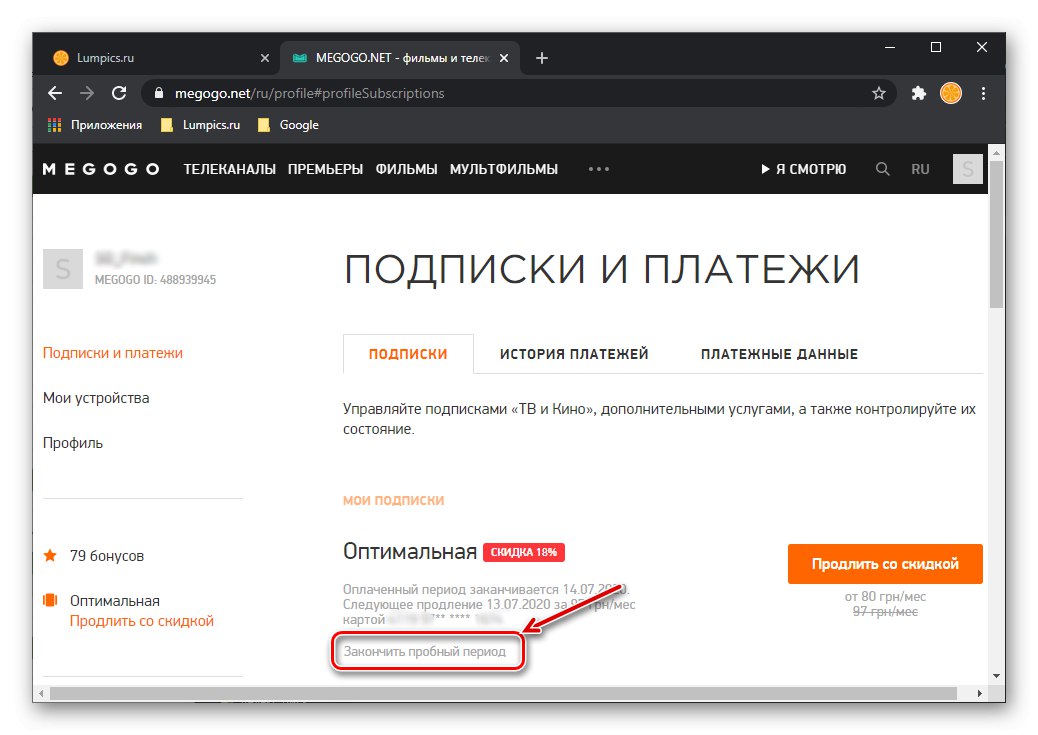This screenshot has width=1038, height=735.
Task: Open Профиль in sidebar
Action: pyautogui.click(x=73, y=443)
